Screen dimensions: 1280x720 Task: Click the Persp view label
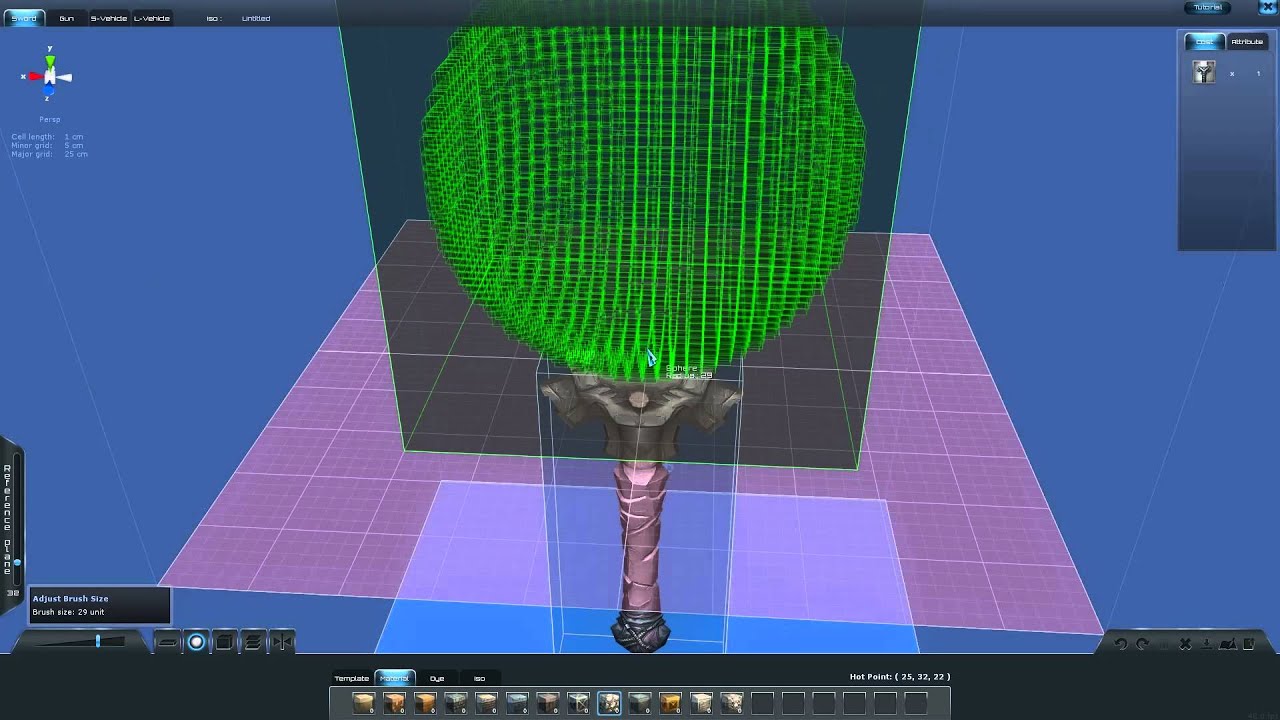pyautogui.click(x=49, y=119)
